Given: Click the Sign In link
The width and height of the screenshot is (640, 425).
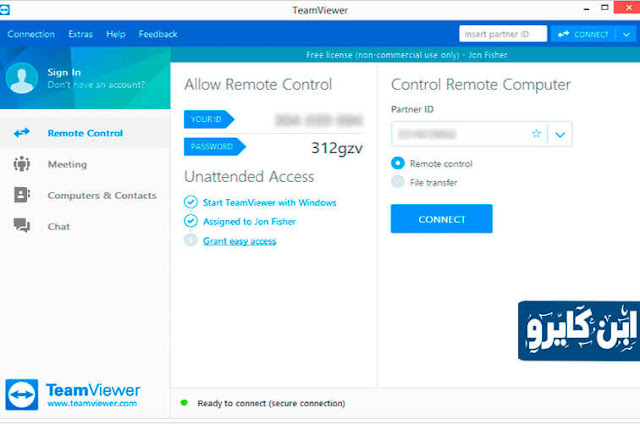Looking at the screenshot, I should [64, 72].
